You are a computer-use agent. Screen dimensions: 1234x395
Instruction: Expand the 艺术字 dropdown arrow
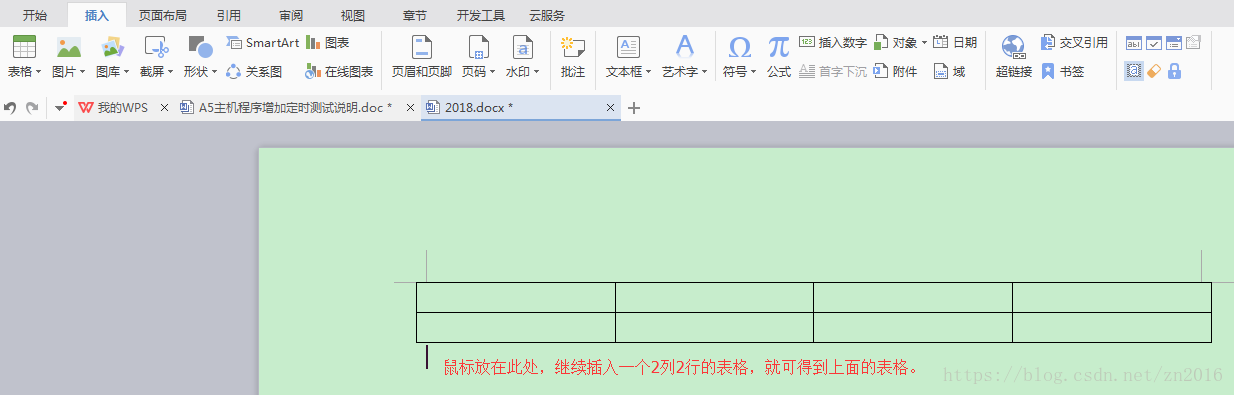pyautogui.click(x=704, y=72)
